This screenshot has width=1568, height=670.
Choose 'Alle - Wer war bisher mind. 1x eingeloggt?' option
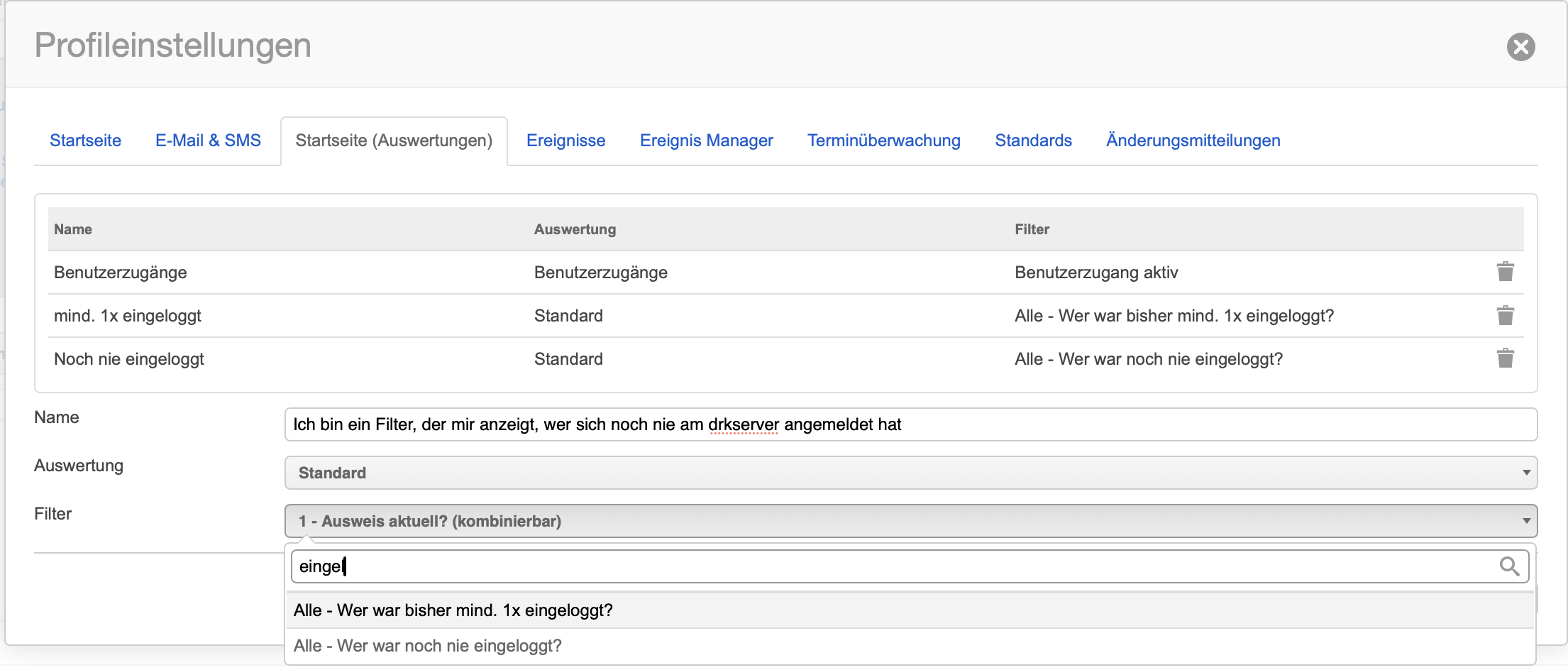click(x=453, y=610)
